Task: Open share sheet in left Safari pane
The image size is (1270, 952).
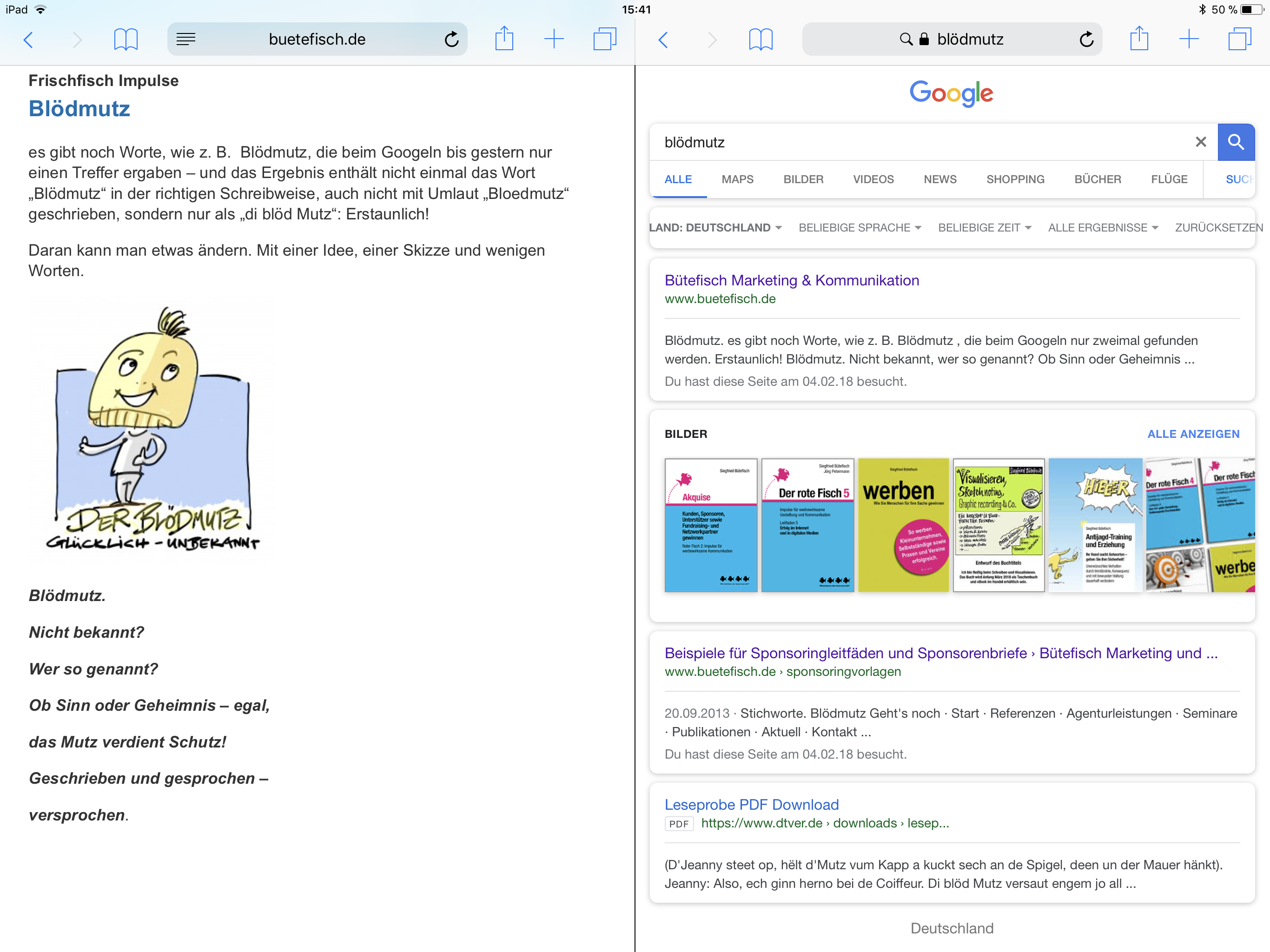Action: click(x=504, y=39)
